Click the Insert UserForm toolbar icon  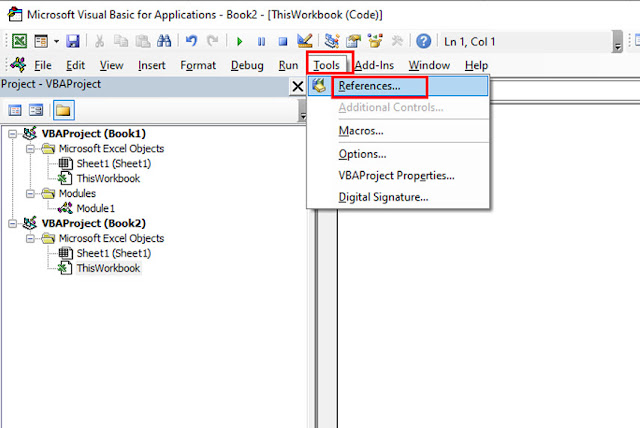pyautogui.click(x=41, y=41)
